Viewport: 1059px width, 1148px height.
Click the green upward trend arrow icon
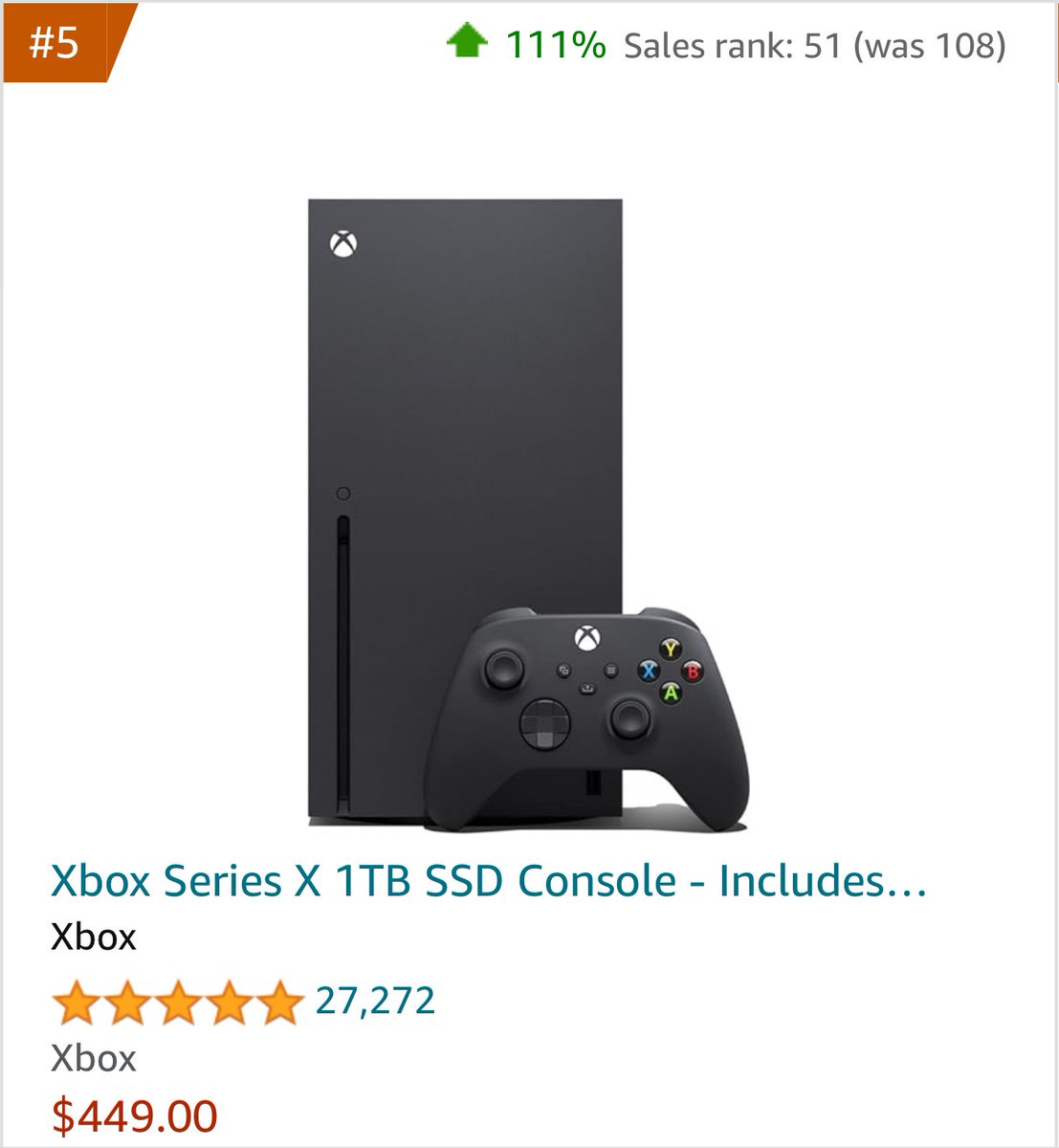pyautogui.click(x=467, y=43)
